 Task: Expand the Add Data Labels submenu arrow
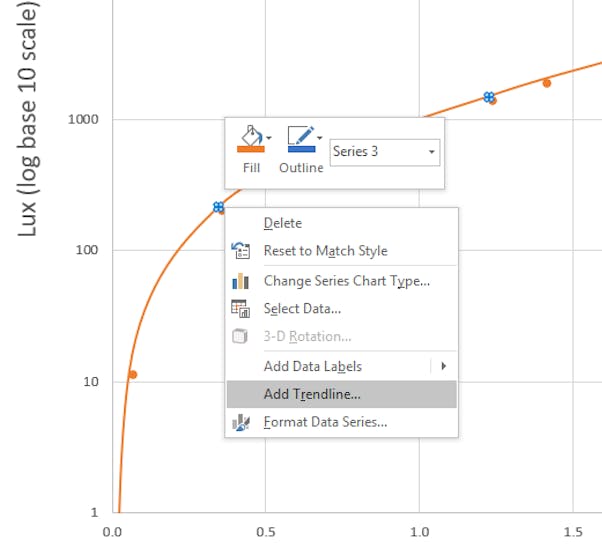(x=443, y=366)
